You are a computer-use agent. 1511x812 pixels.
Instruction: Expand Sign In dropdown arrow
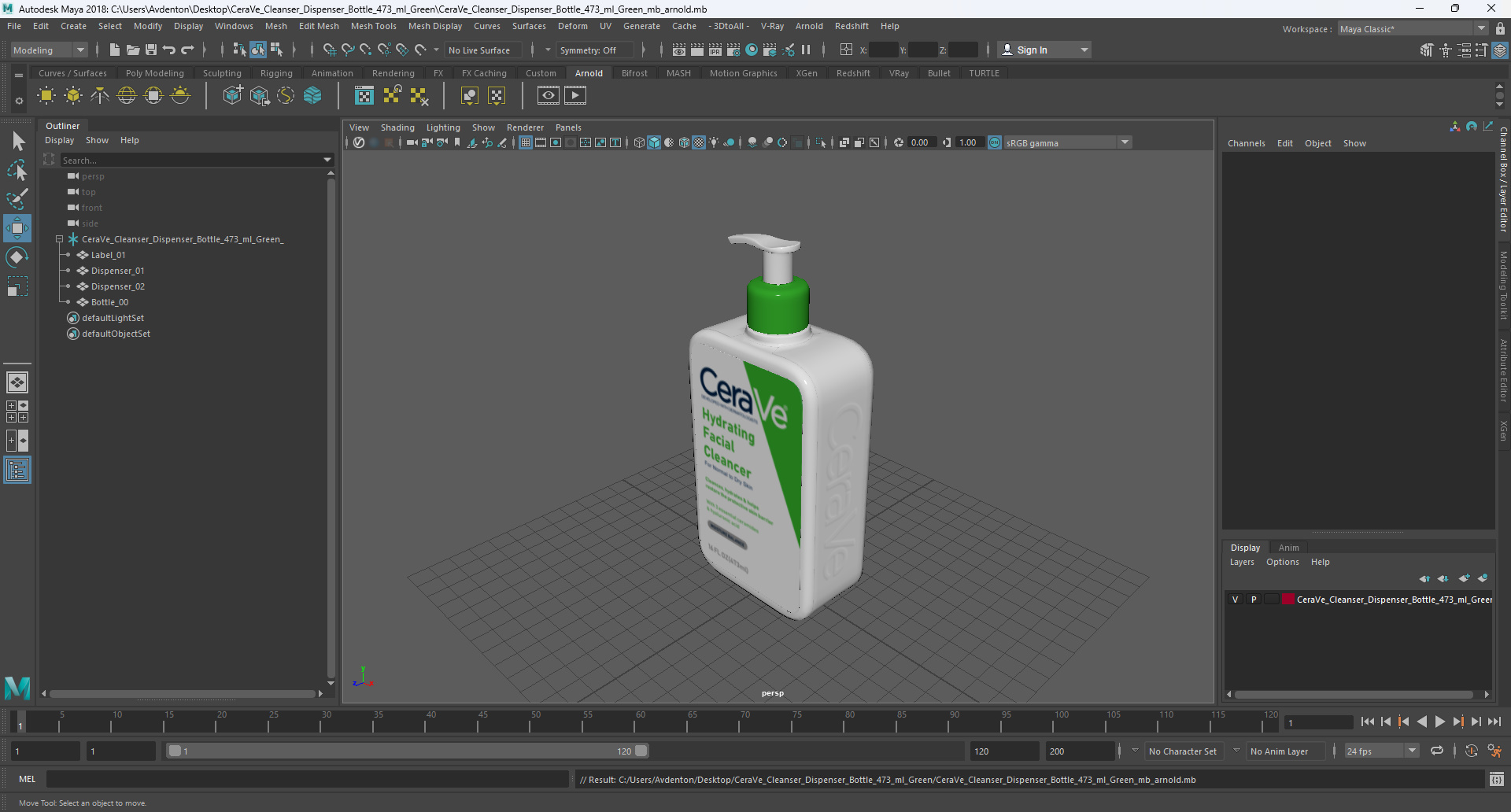(1084, 50)
